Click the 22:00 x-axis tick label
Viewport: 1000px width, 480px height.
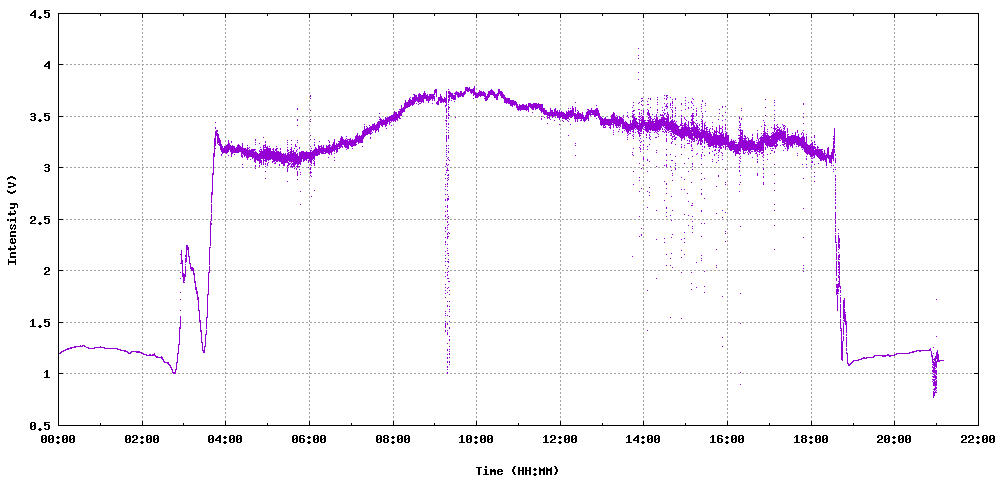coord(978,440)
